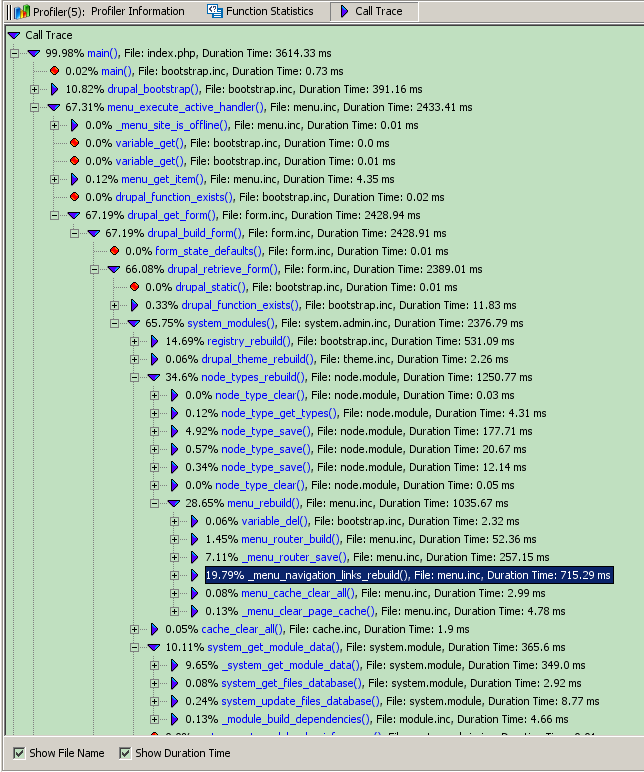
Task: Click blue arrow icon of variable_del()
Action: (194, 521)
